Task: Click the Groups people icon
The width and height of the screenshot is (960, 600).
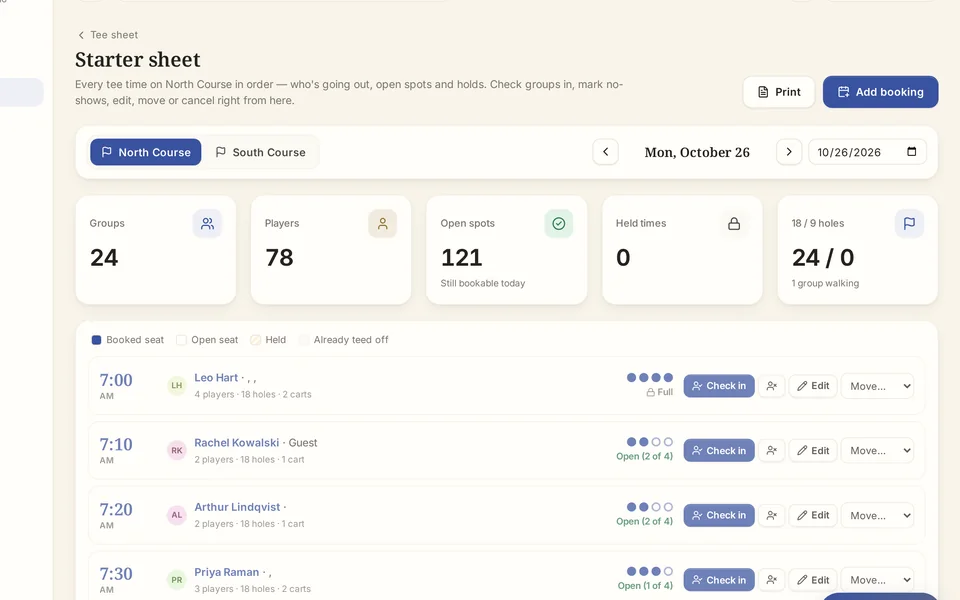Action: pos(208,223)
